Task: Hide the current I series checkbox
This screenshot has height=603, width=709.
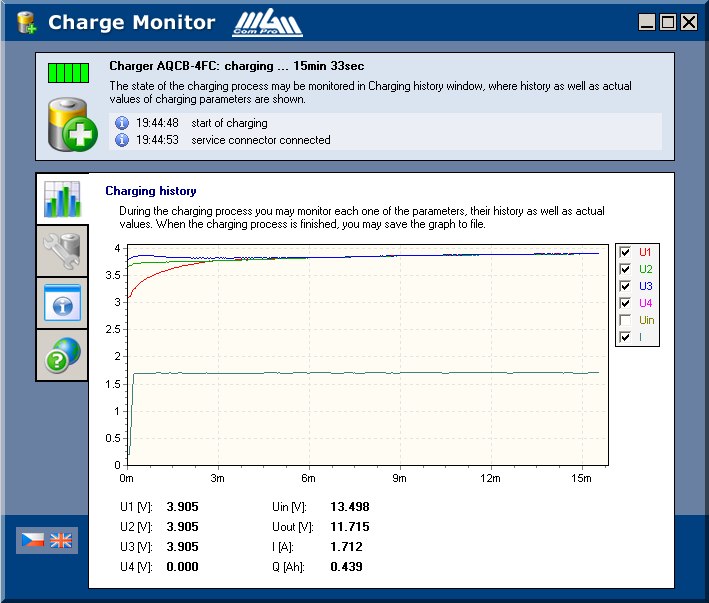Action: coord(625,337)
